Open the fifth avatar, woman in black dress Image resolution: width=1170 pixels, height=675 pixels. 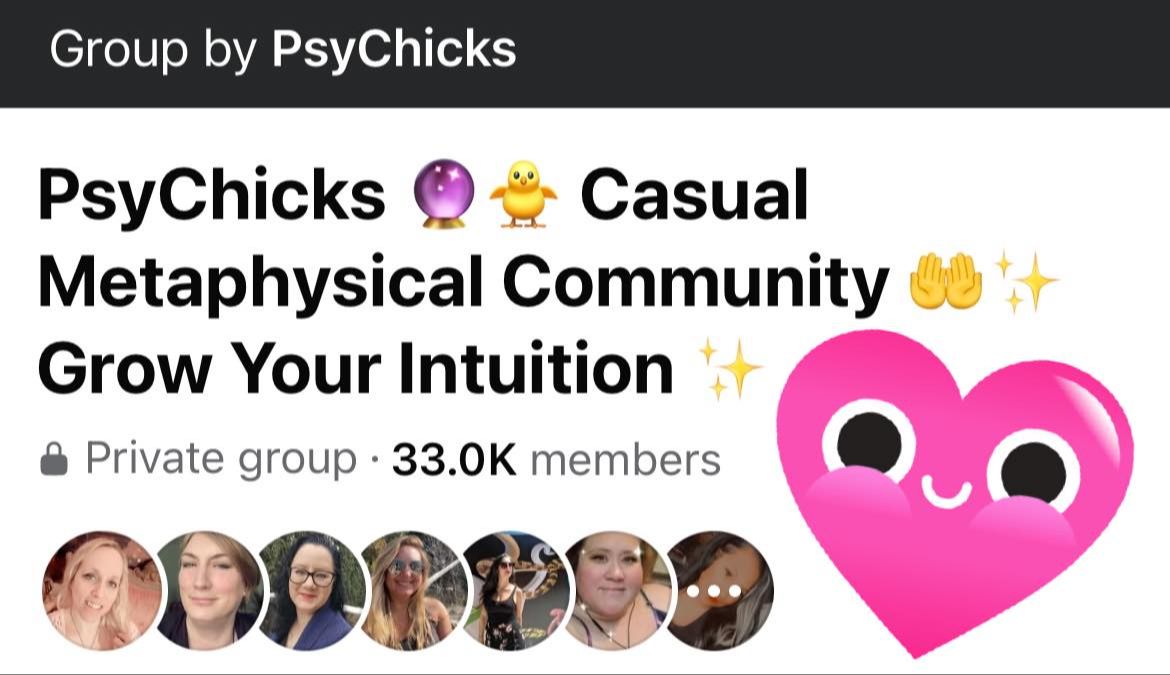click(x=516, y=591)
